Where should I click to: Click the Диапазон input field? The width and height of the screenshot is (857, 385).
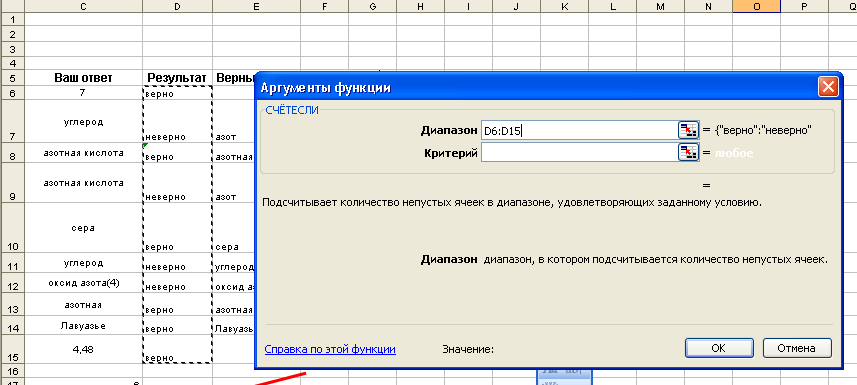pyautogui.click(x=579, y=130)
